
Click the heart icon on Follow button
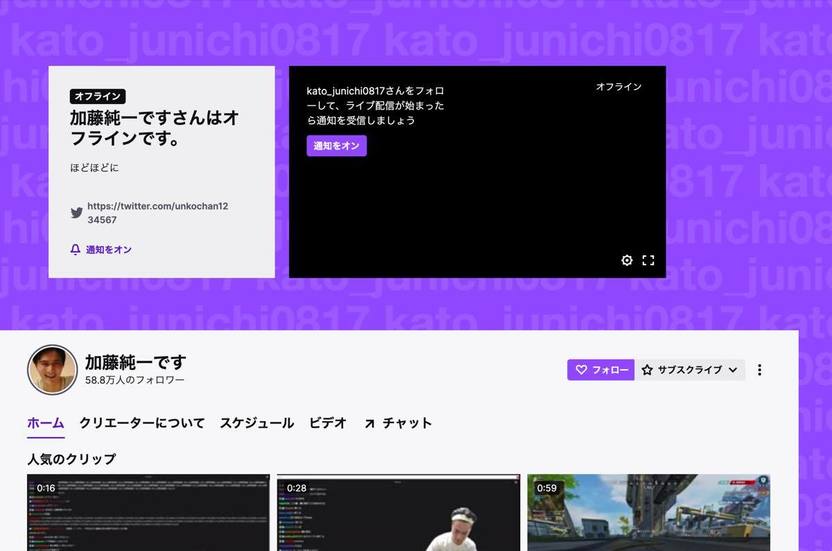point(581,370)
